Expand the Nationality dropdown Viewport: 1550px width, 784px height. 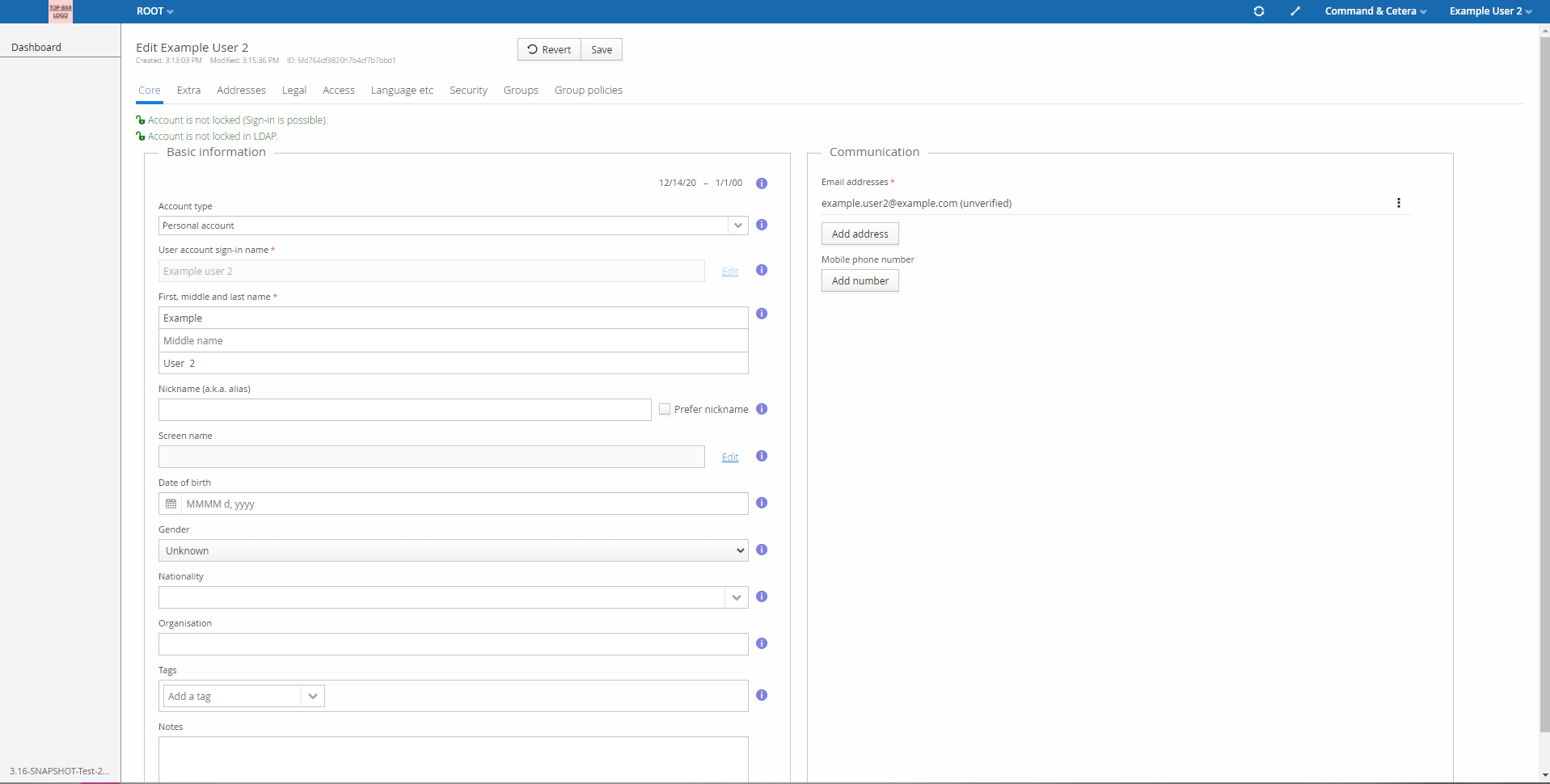tap(736, 597)
